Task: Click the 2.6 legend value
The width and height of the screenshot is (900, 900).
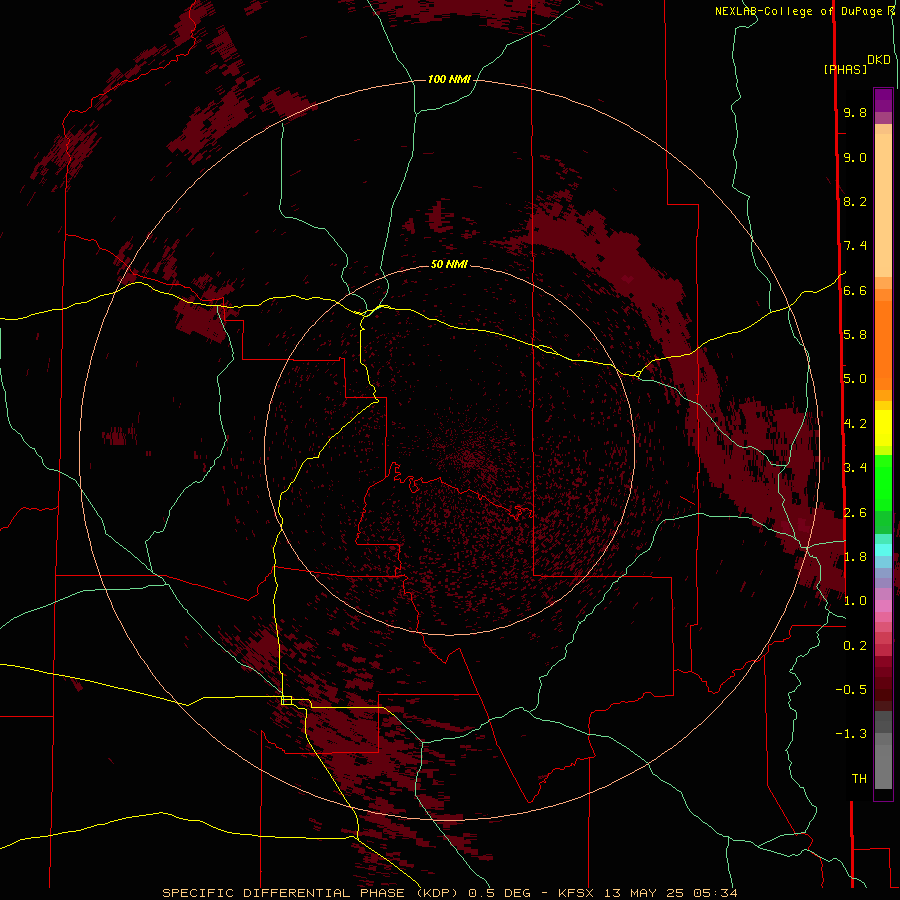Action: (855, 513)
